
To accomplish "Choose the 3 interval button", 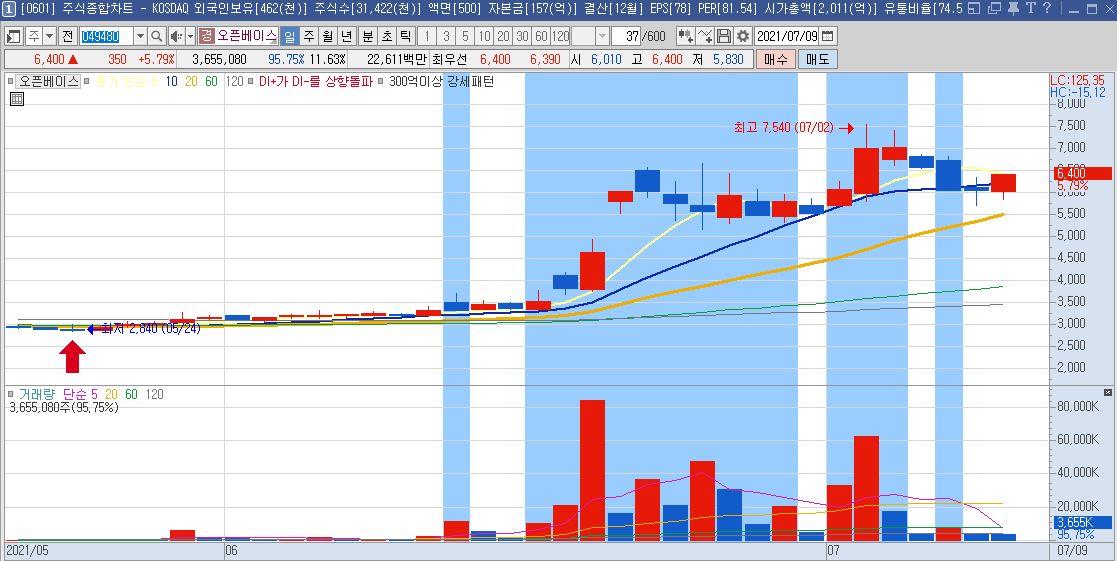I will click(x=446, y=36).
